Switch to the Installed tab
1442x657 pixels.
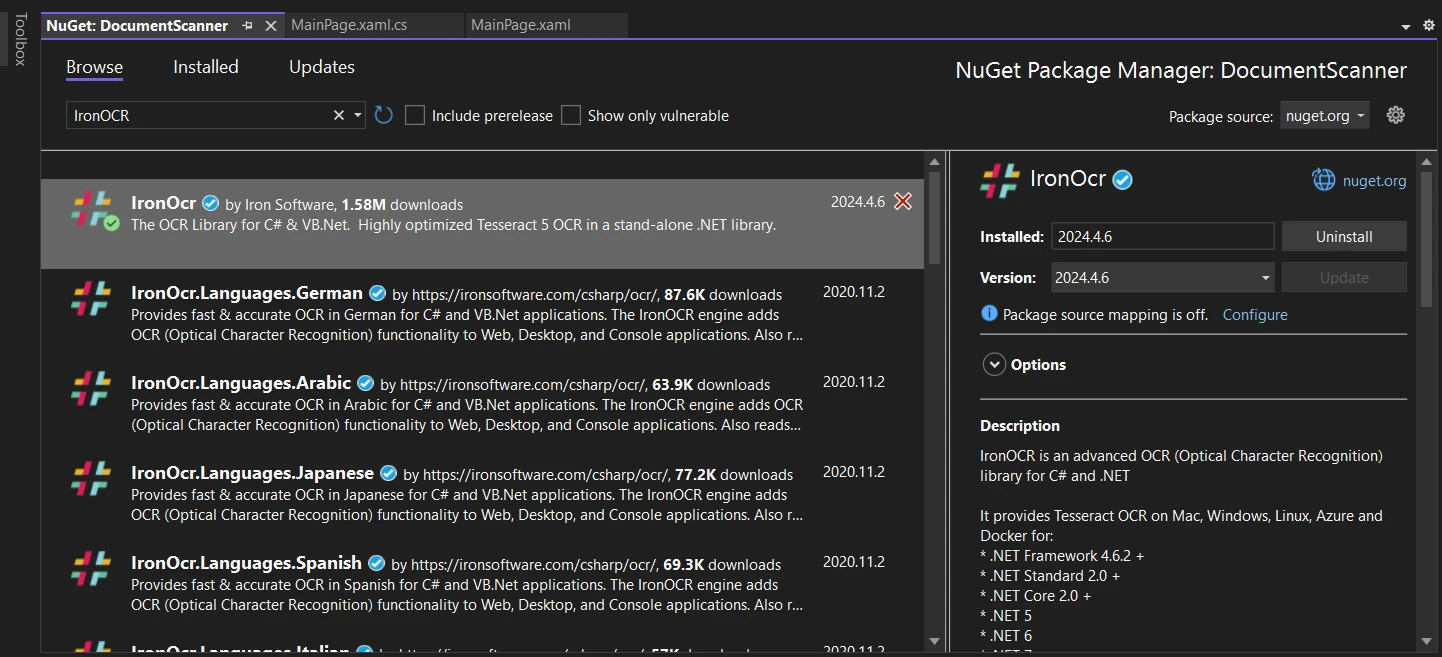coord(206,67)
